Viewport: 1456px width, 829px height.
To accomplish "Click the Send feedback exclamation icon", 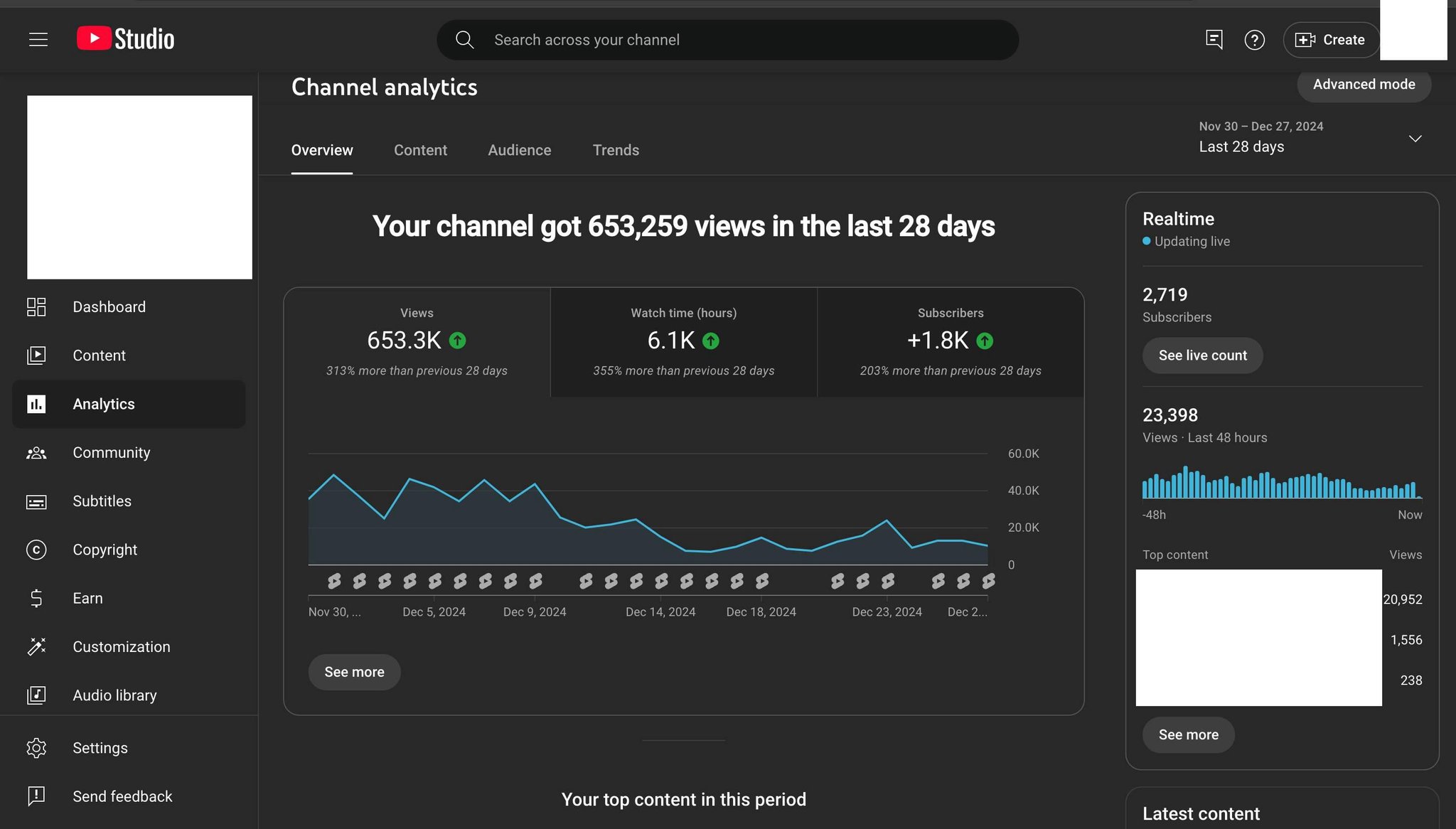I will (x=36, y=796).
